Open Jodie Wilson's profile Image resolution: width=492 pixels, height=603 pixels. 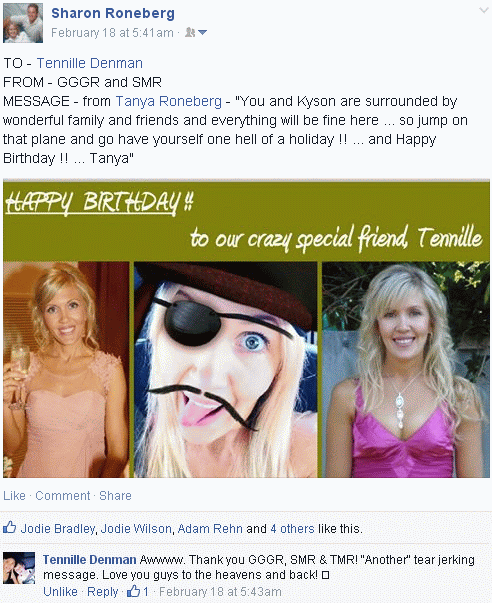point(136,529)
